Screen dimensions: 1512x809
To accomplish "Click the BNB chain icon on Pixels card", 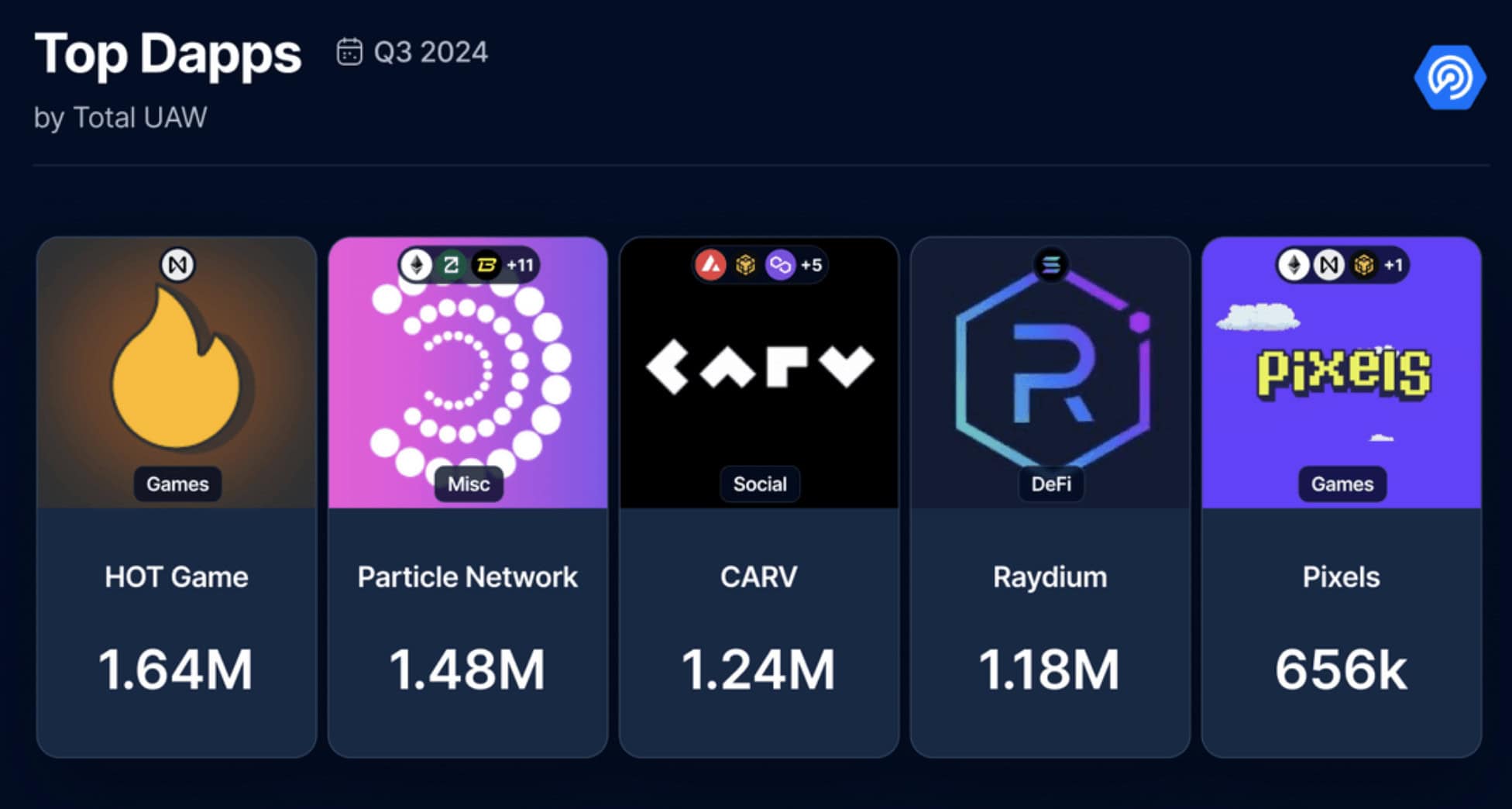I will click(x=1364, y=265).
